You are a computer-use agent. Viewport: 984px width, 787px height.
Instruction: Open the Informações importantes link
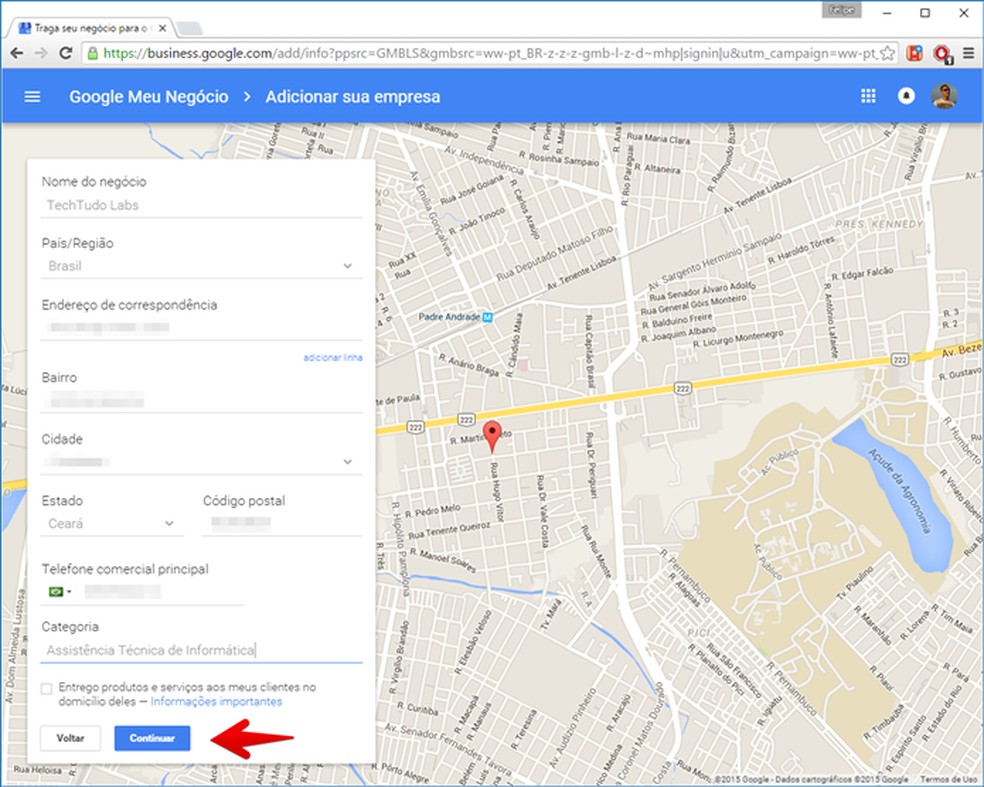pos(216,702)
